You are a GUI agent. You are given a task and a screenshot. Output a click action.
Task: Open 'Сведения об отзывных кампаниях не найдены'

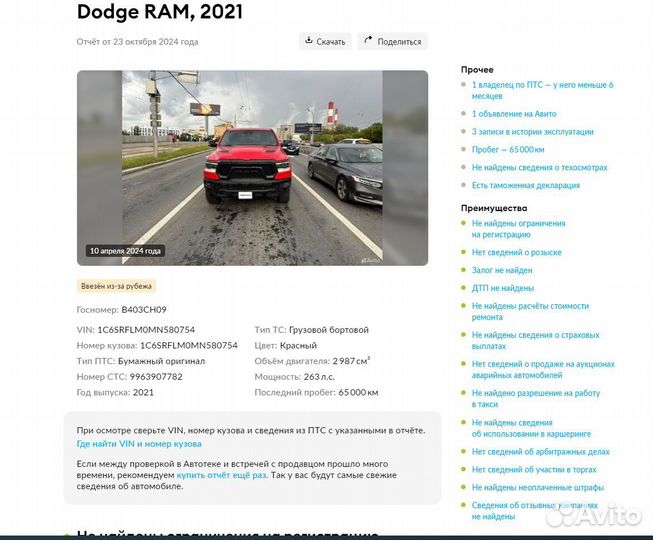(x=534, y=511)
